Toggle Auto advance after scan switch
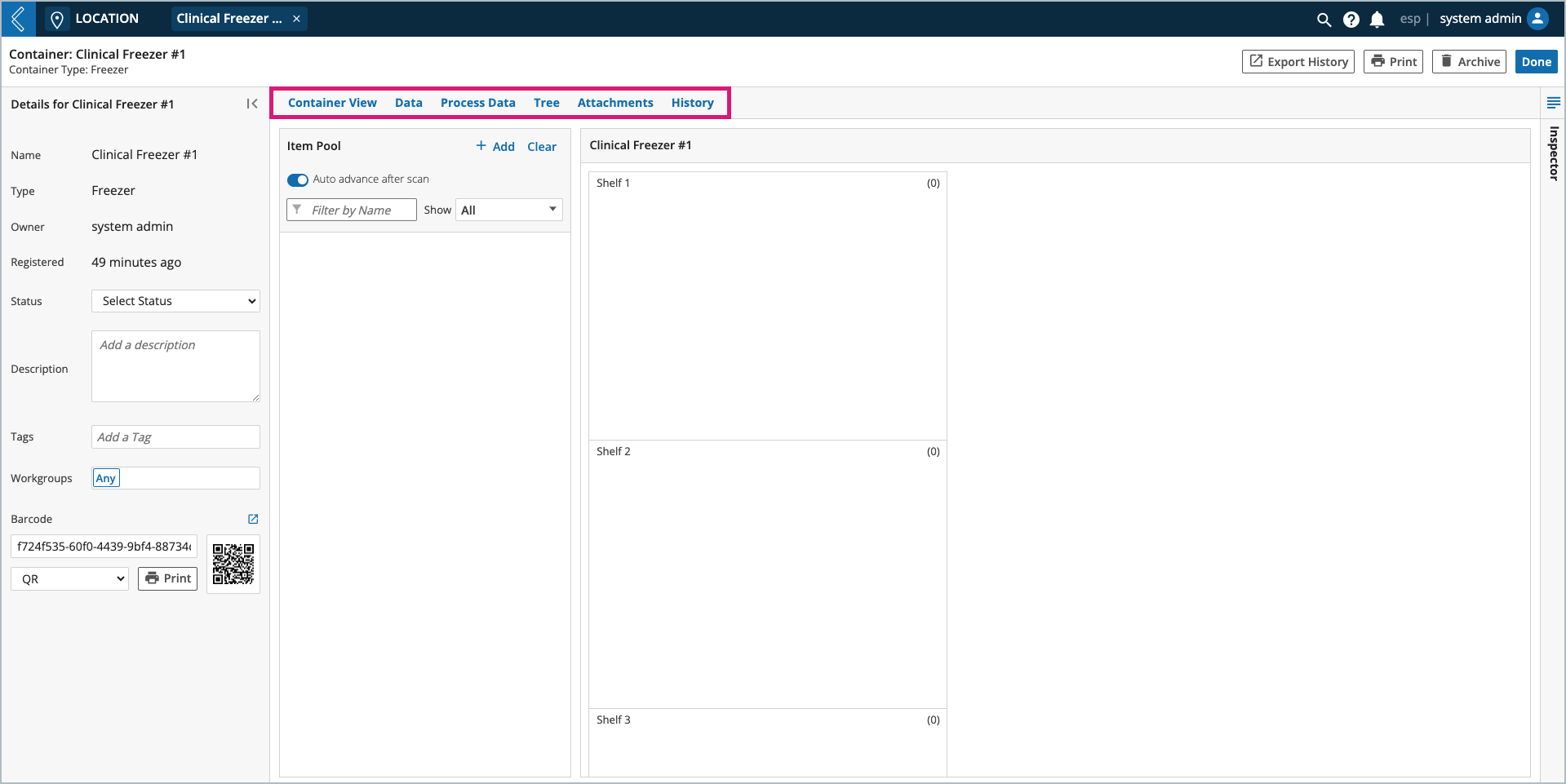 [298, 179]
